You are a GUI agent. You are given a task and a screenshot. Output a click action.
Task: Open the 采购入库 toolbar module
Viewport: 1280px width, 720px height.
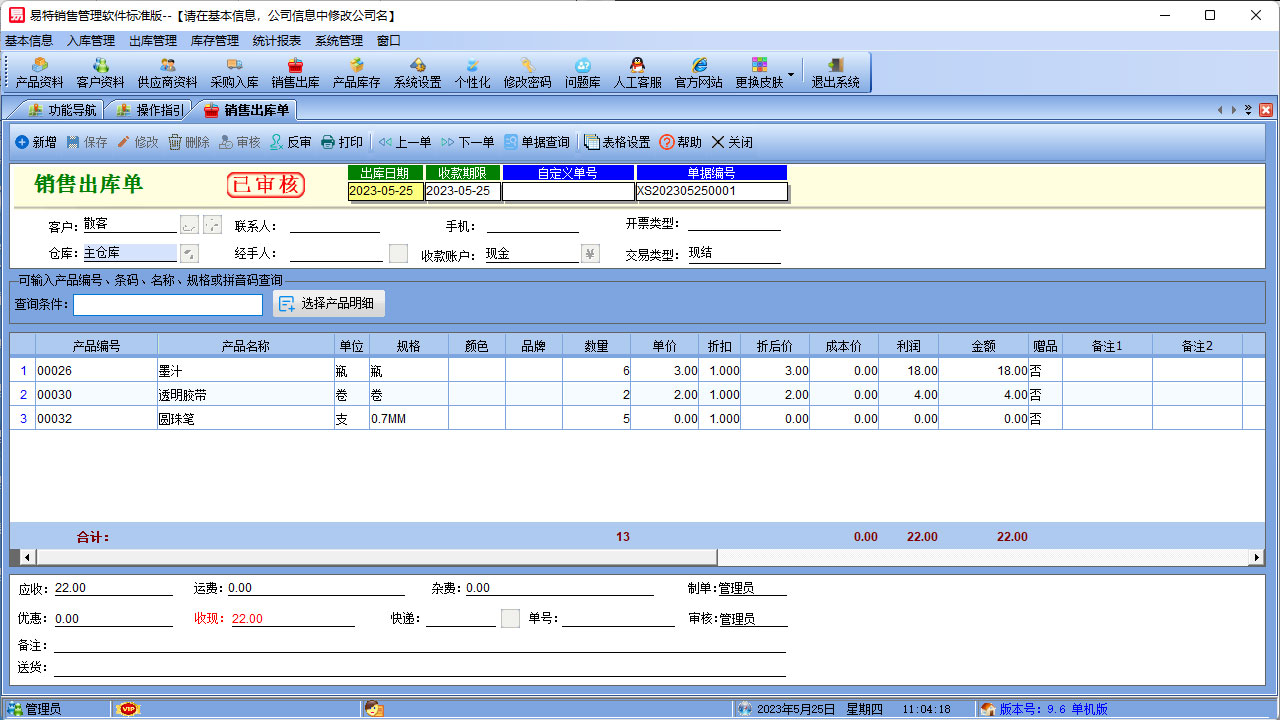tap(234, 72)
